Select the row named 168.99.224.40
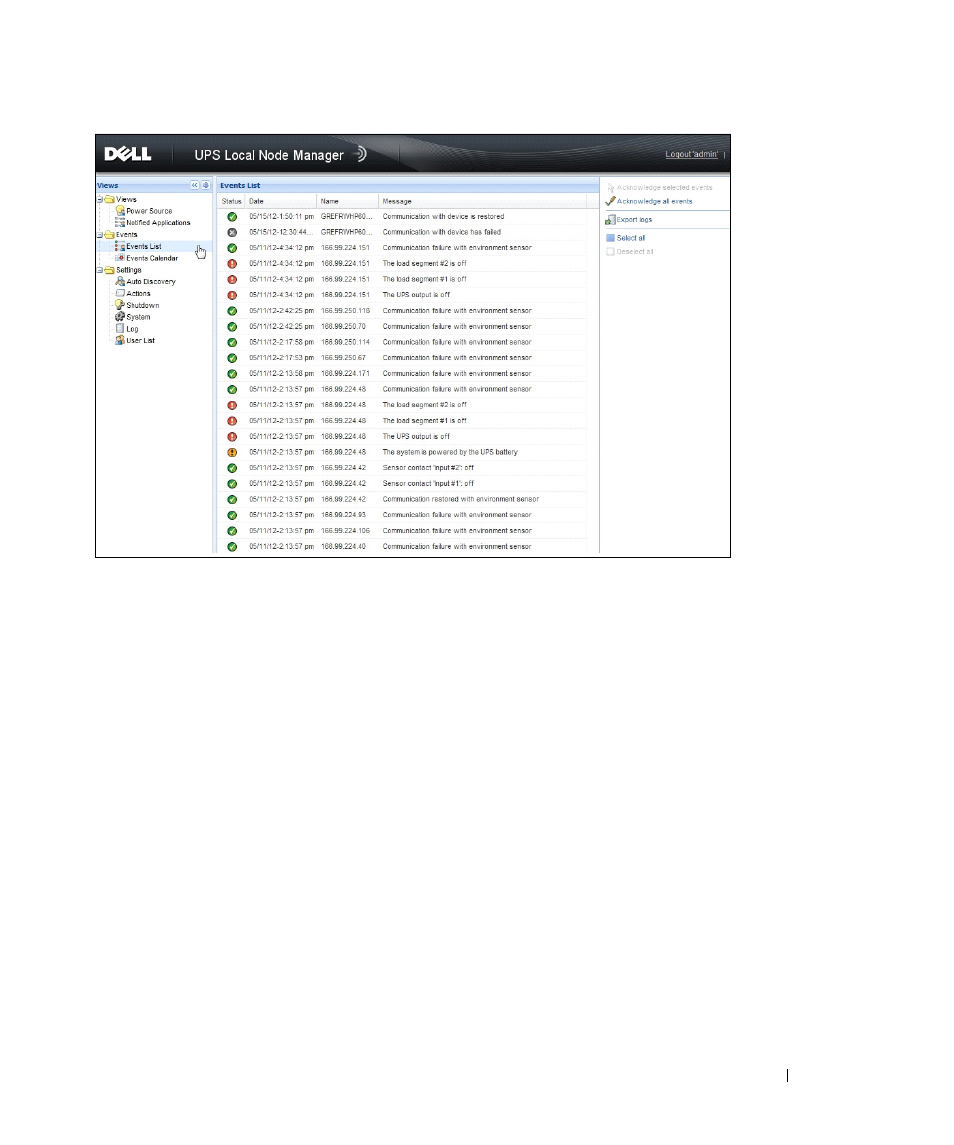Viewport: 954px width, 1145px height. coord(402,546)
